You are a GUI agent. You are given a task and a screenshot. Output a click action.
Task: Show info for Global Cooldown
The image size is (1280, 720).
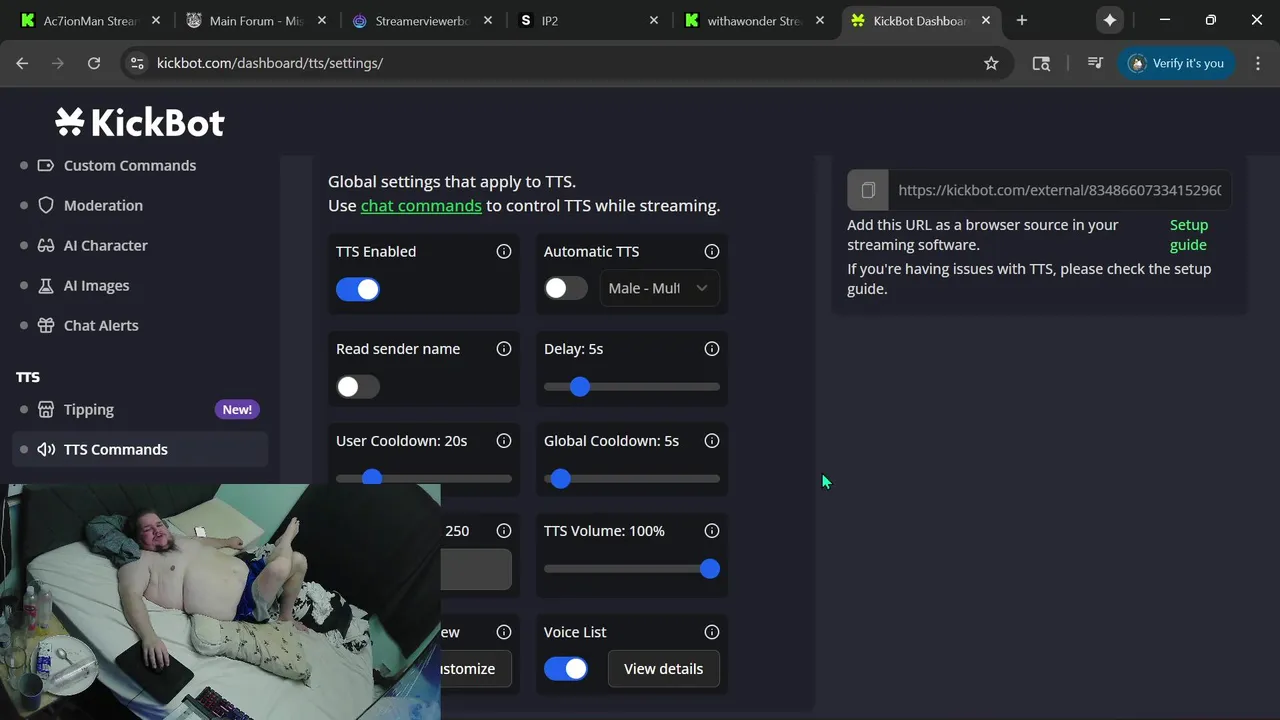712,440
